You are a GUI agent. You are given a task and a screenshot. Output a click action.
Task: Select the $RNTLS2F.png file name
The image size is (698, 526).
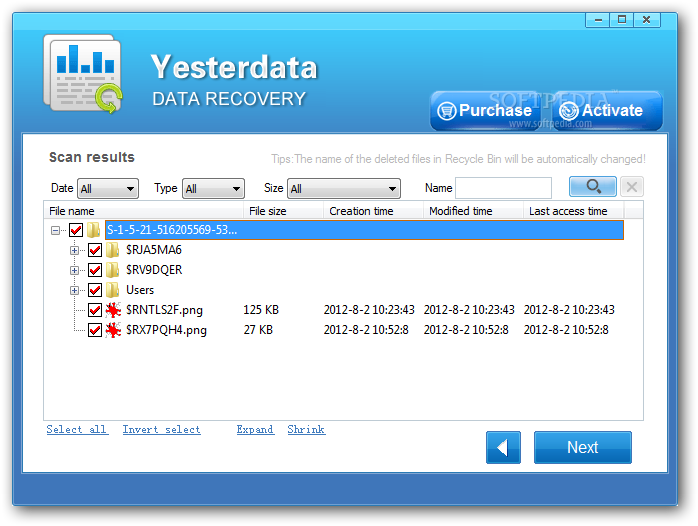pyautogui.click(x=164, y=310)
